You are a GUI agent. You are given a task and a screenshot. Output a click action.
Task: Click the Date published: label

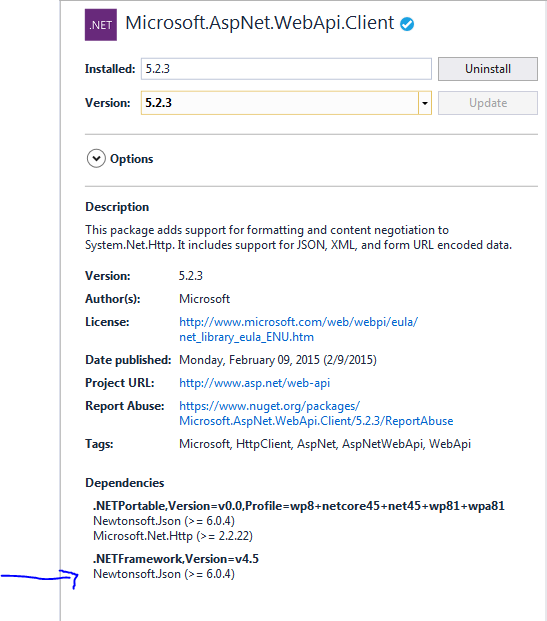point(128,360)
